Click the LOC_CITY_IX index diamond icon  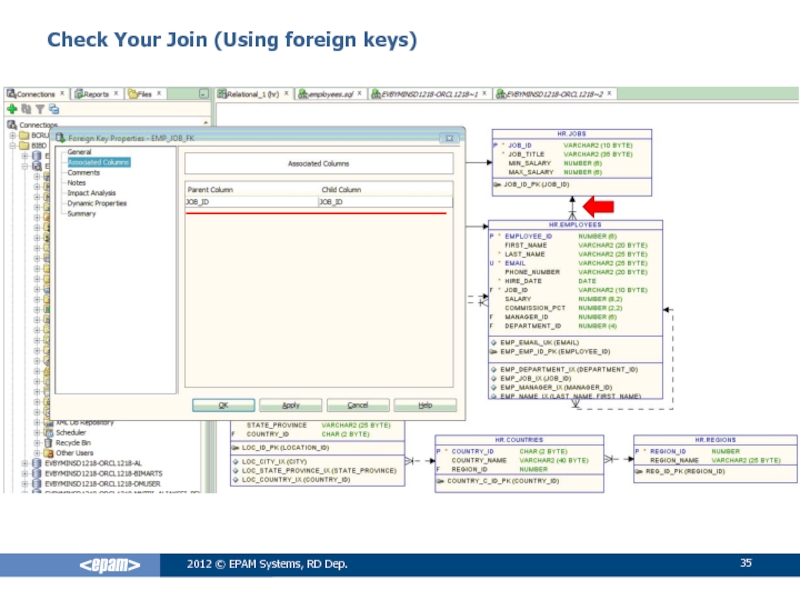[235, 461]
